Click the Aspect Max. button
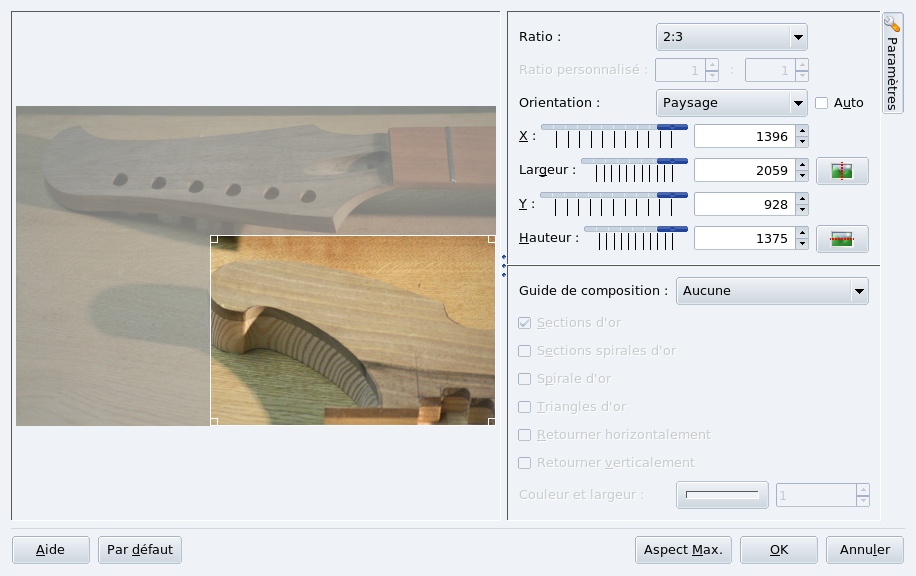 684,550
